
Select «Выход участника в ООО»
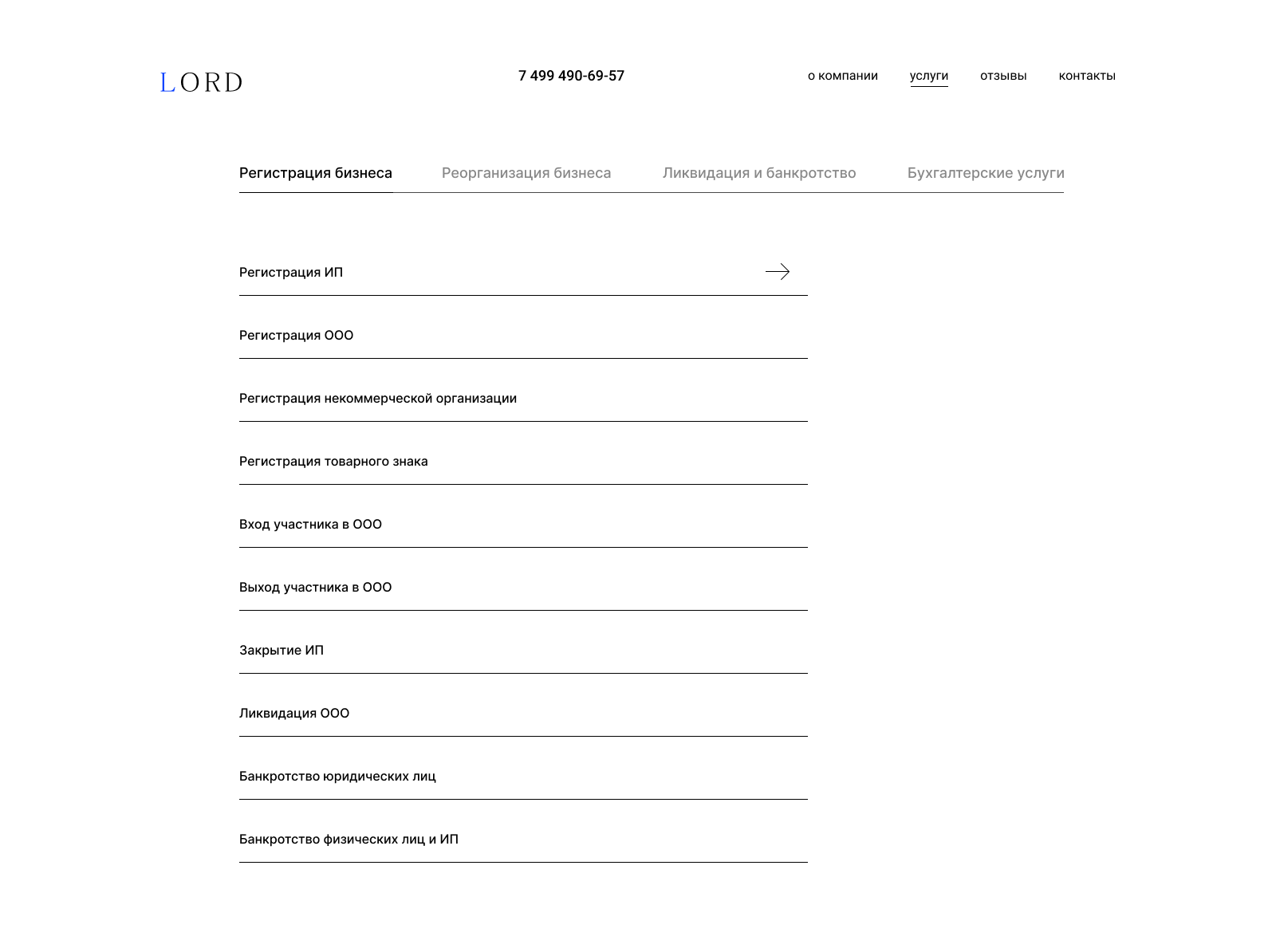point(523,587)
